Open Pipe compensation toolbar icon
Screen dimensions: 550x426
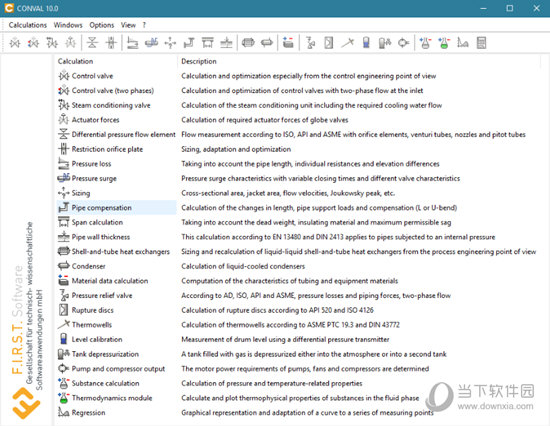(189, 43)
